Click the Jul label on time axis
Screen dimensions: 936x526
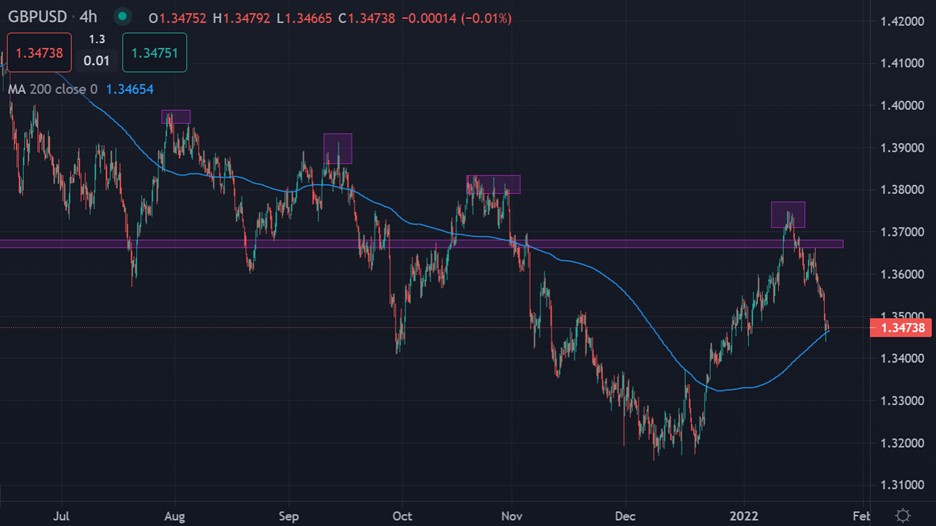click(61, 516)
